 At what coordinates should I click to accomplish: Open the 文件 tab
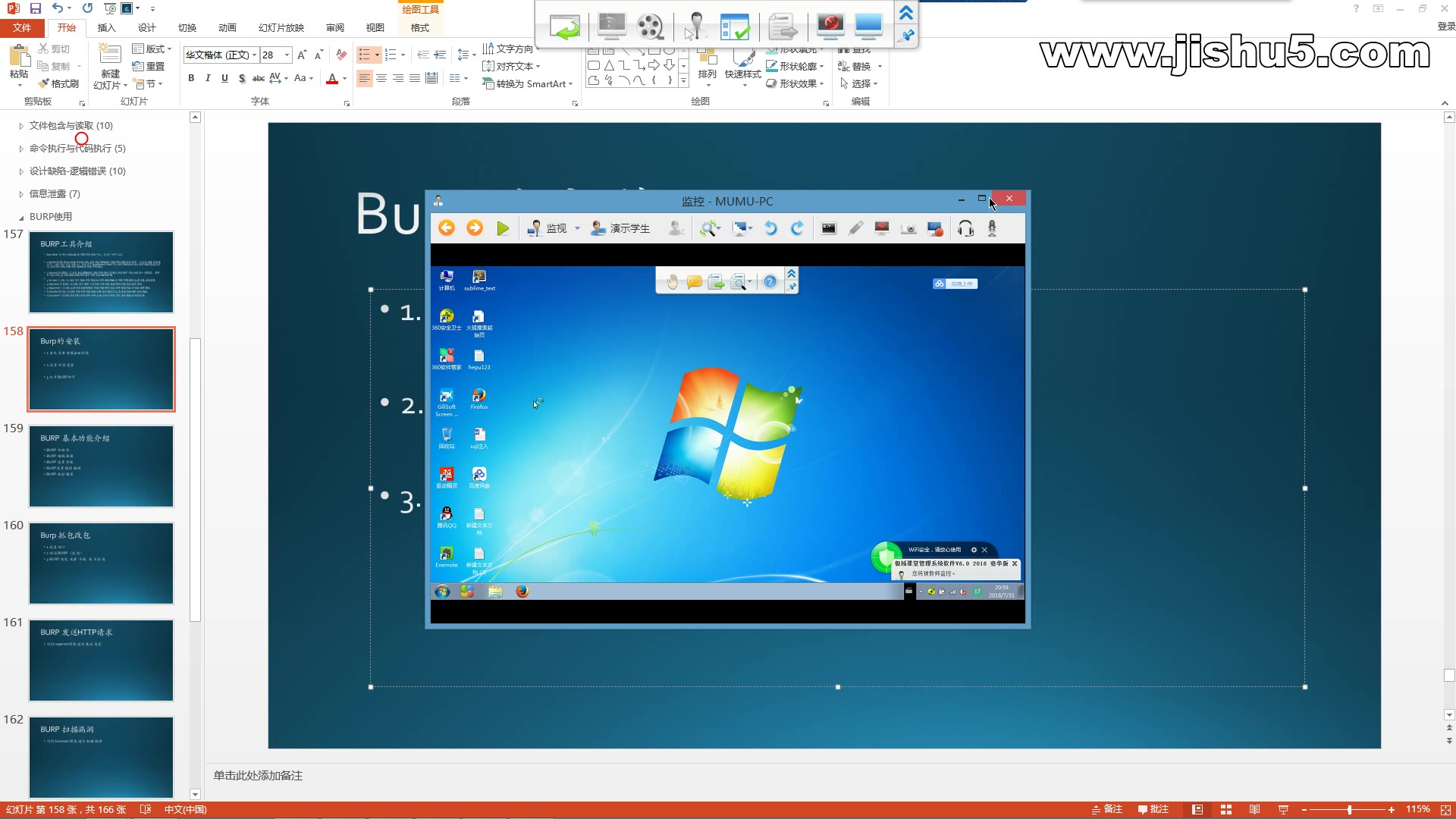click(22, 27)
